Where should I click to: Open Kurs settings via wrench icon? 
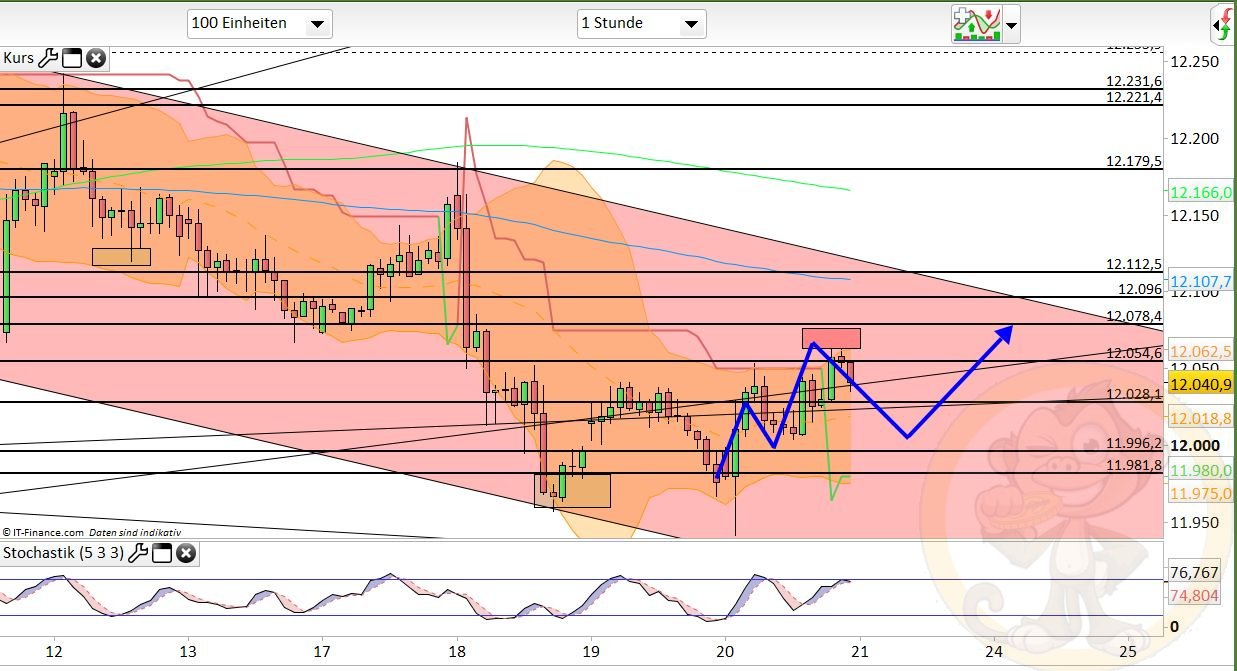coord(49,58)
